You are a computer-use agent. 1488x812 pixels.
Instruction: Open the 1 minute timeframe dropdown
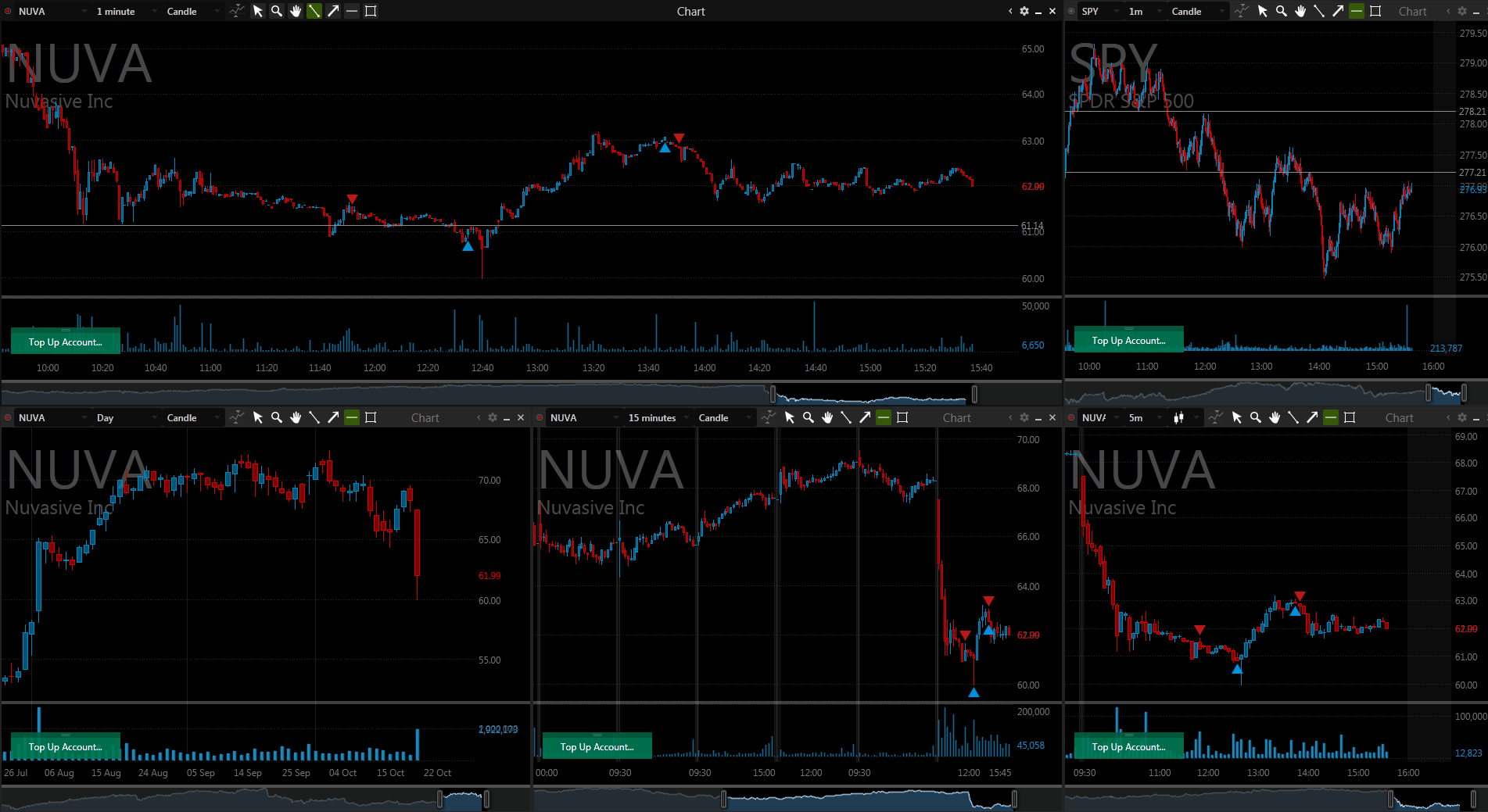click(125, 11)
